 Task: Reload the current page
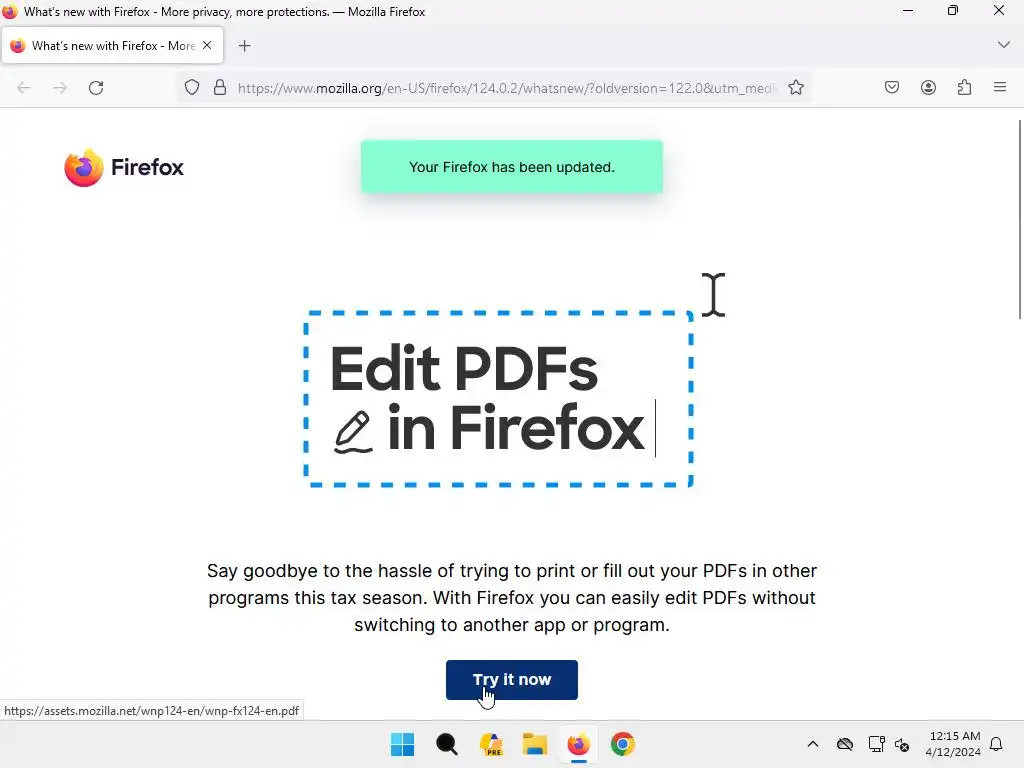(96, 88)
